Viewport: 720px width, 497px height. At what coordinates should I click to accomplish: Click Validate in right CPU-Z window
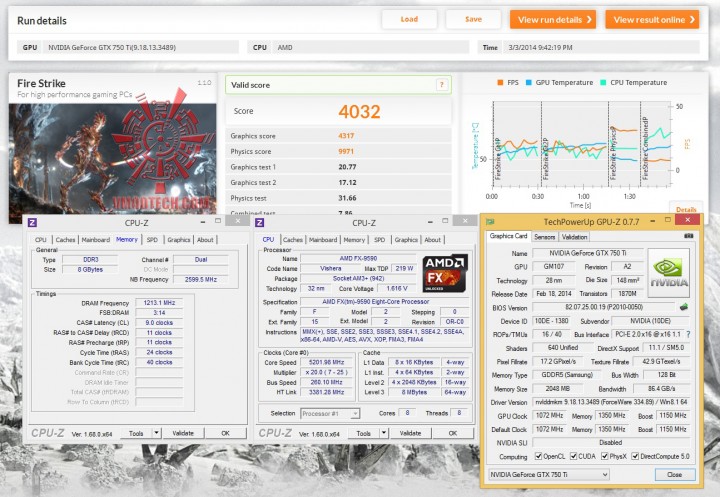coord(410,433)
